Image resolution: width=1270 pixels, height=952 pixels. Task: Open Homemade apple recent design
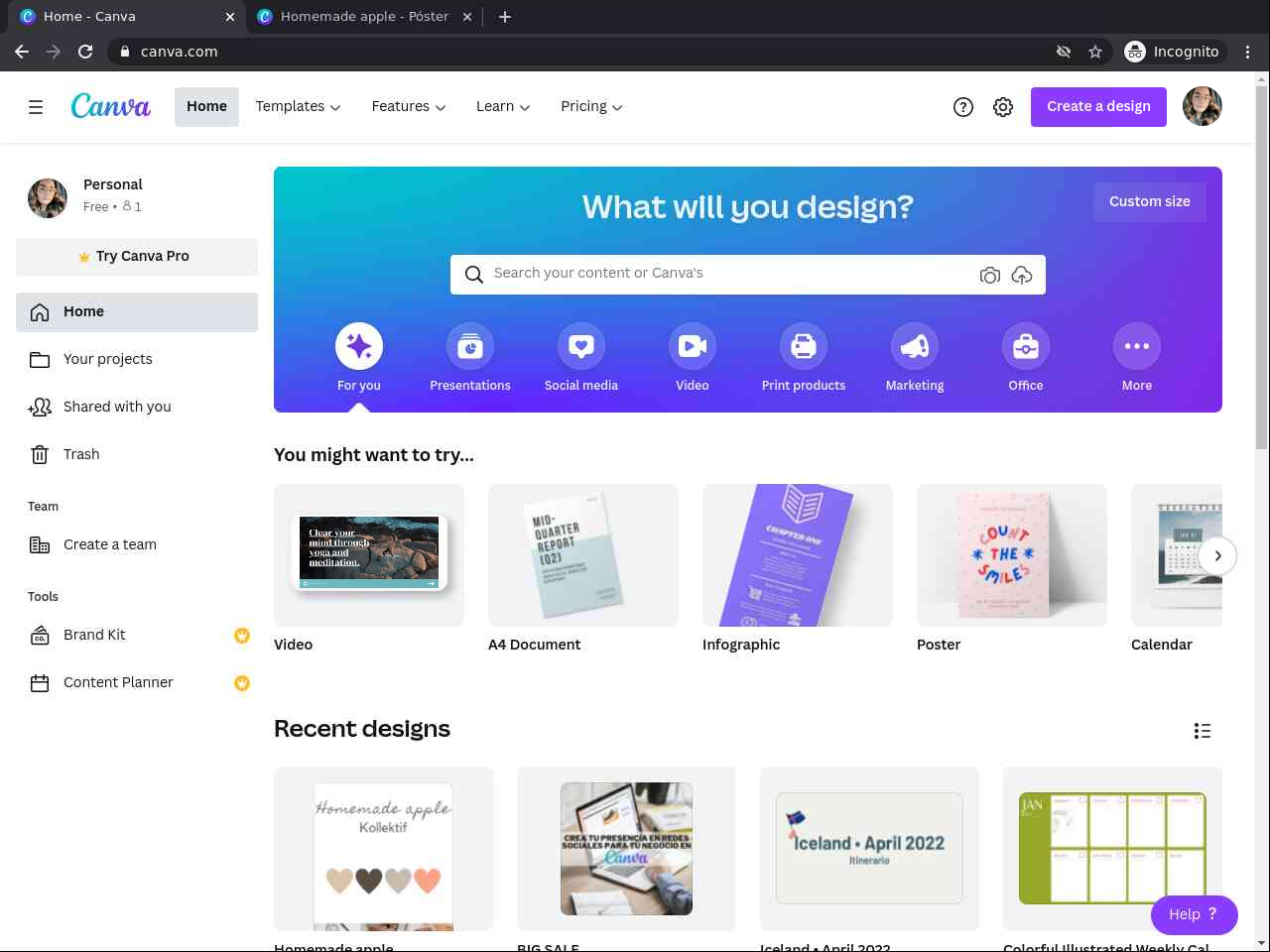[x=384, y=850]
